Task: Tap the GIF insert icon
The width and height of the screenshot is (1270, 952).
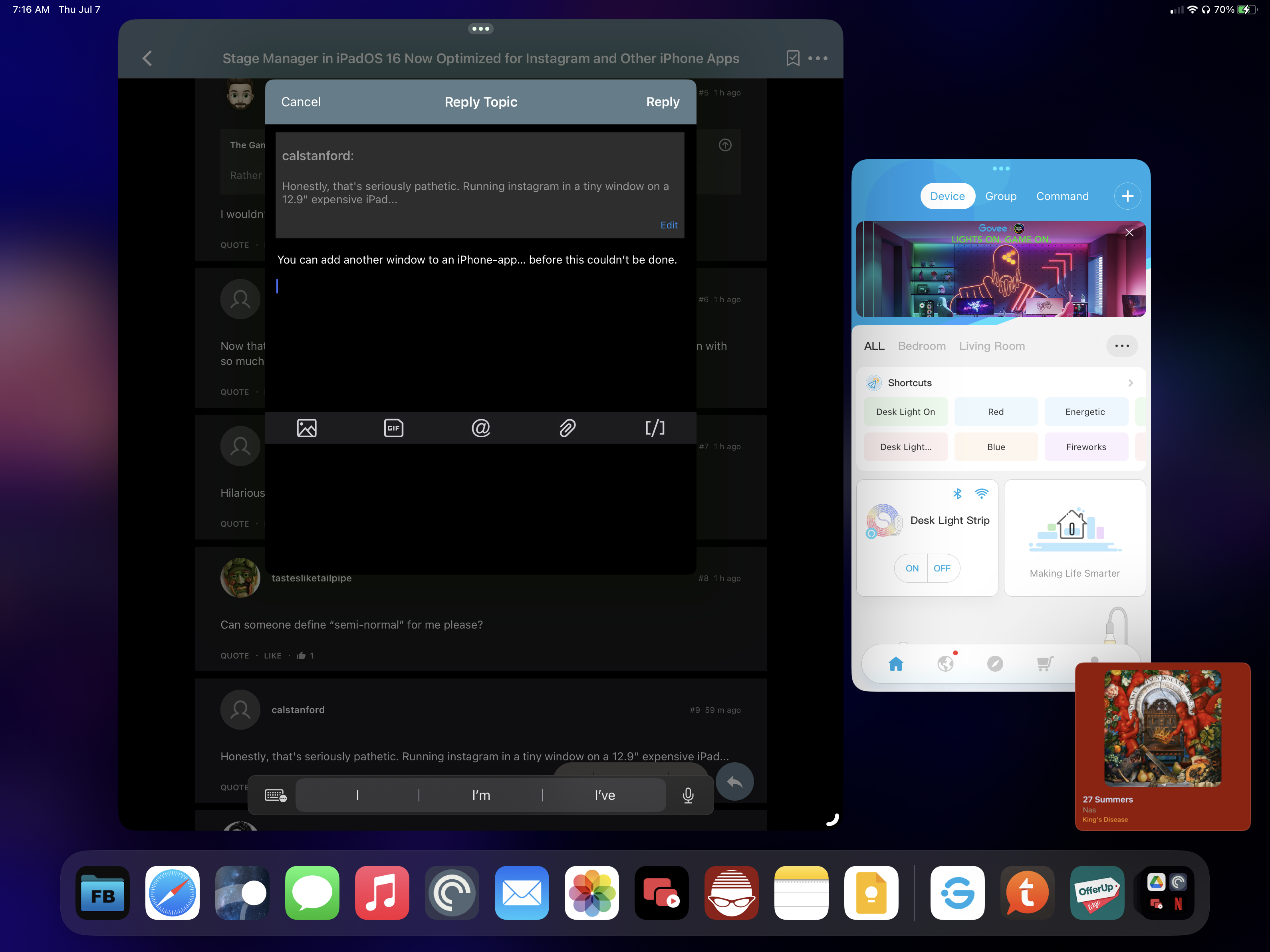Action: click(393, 428)
